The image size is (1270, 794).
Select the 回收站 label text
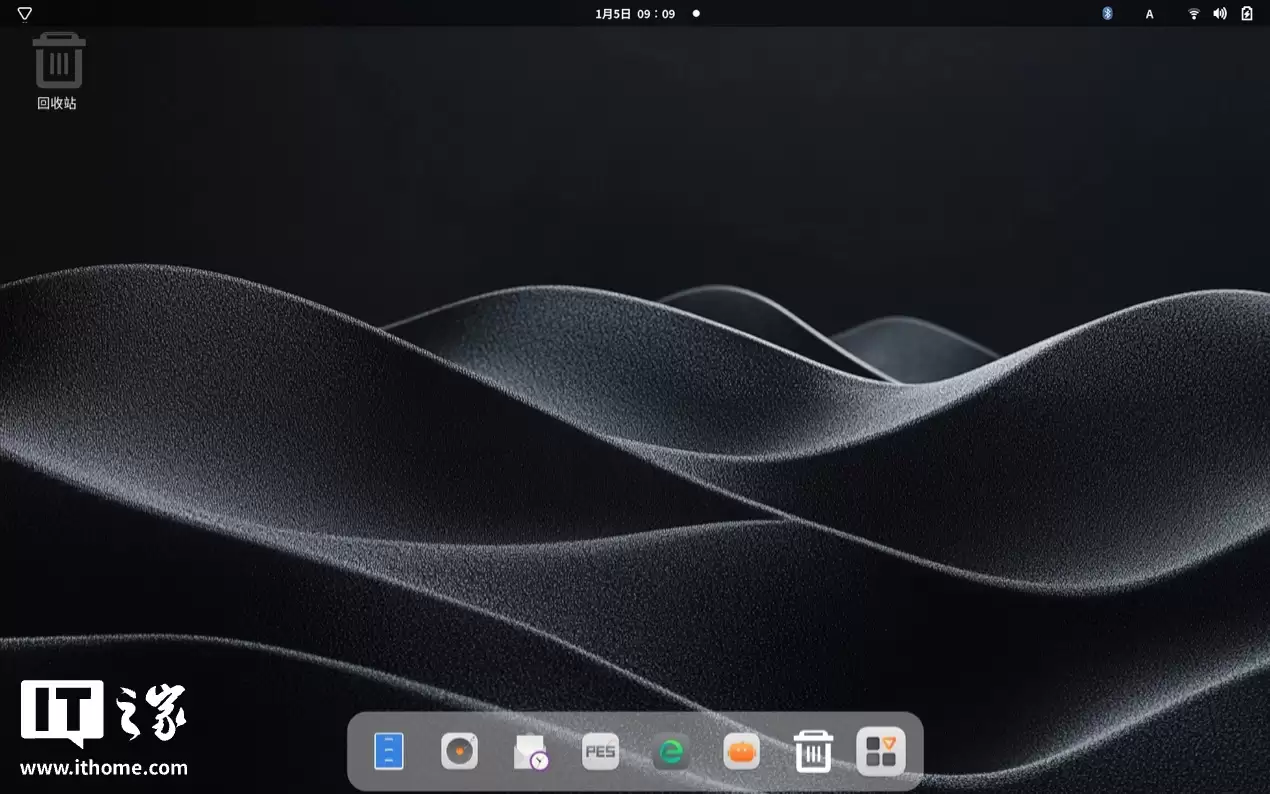pos(58,101)
